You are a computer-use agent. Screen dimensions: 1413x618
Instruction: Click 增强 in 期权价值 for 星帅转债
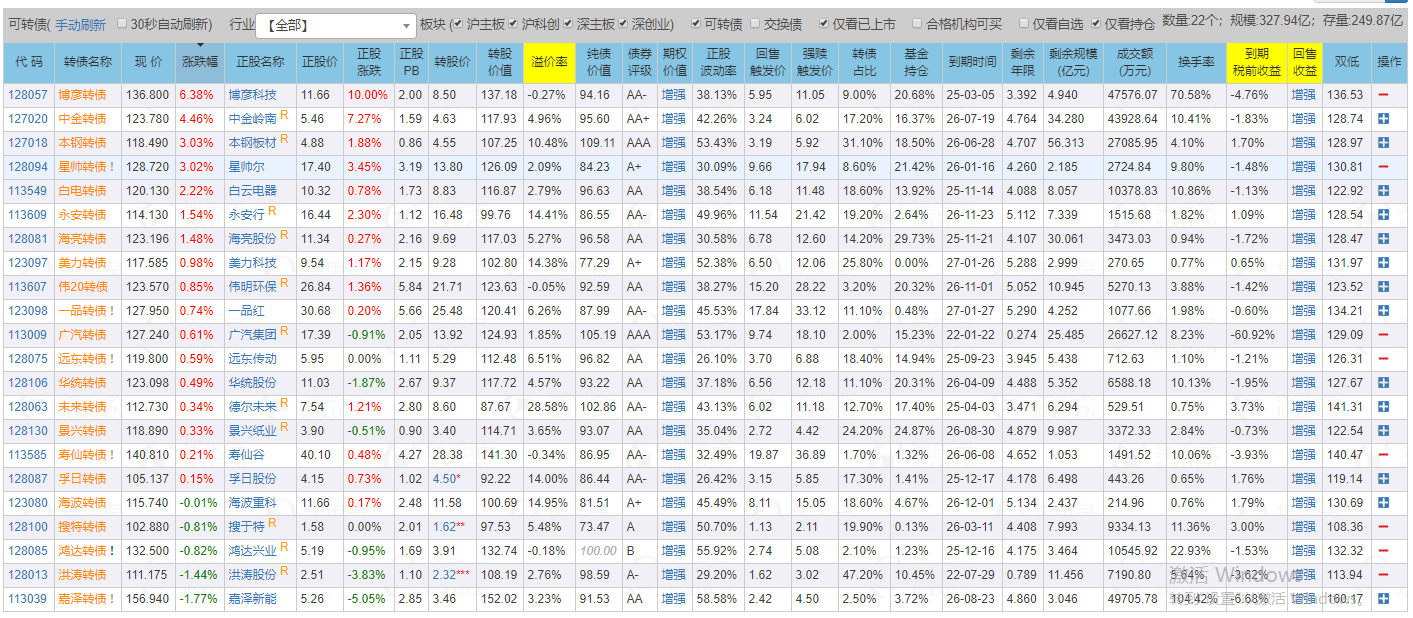point(674,167)
